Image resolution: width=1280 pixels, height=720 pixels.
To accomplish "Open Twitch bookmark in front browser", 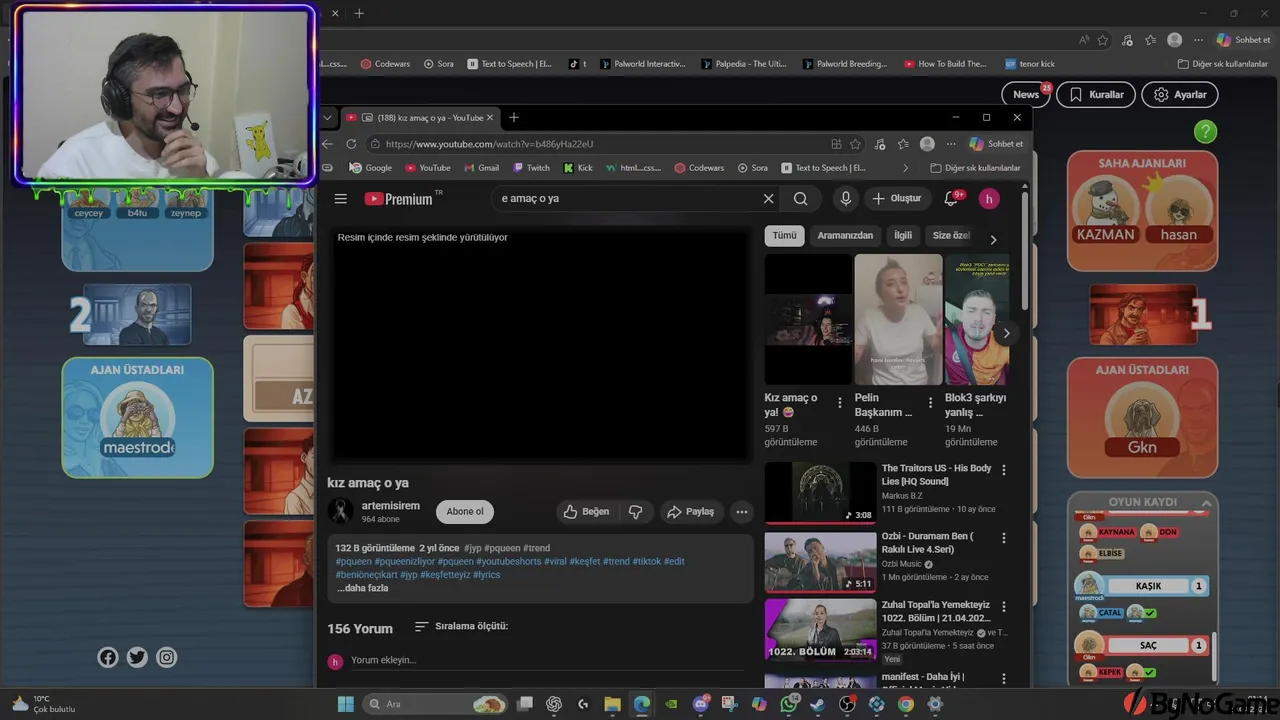I will tap(531, 168).
